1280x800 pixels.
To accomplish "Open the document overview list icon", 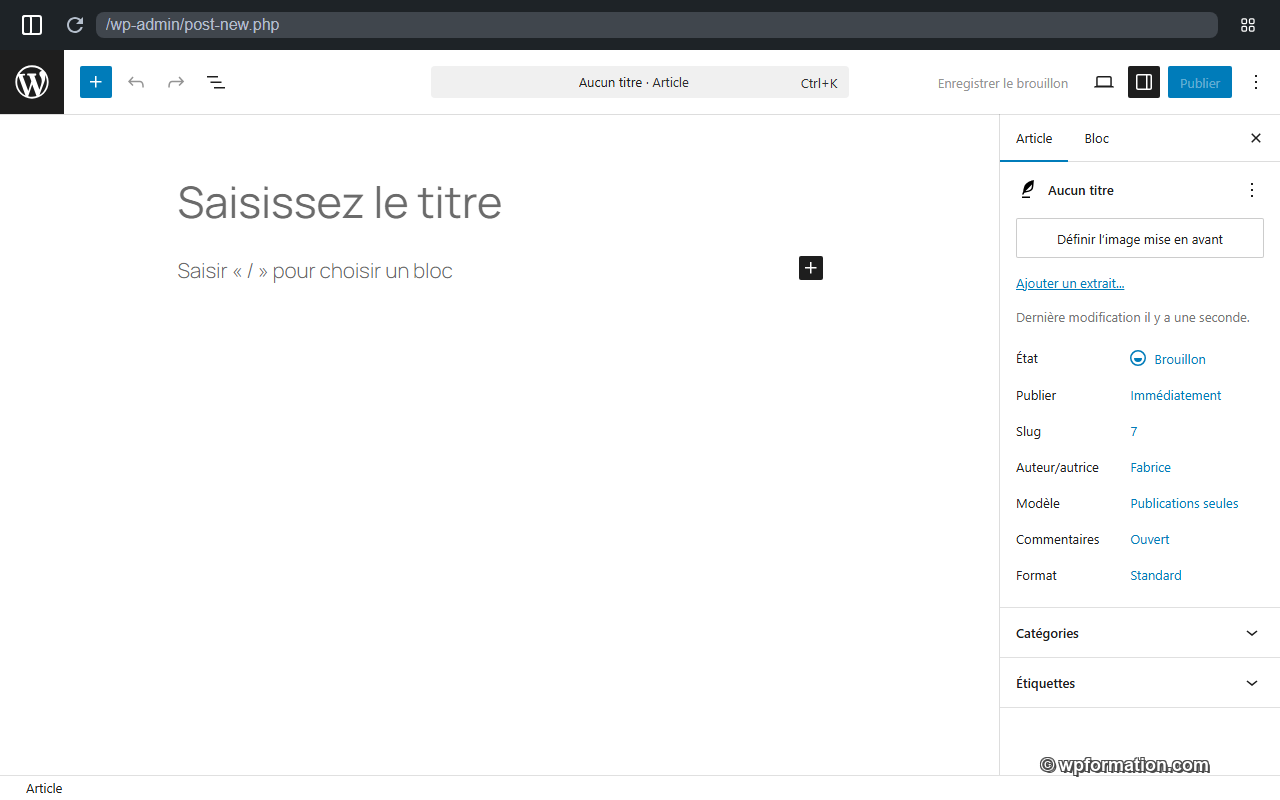I will (216, 82).
